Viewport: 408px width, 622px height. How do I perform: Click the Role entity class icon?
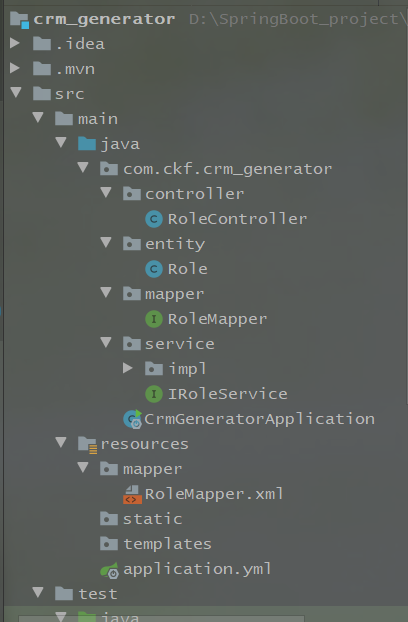[x=154, y=269]
